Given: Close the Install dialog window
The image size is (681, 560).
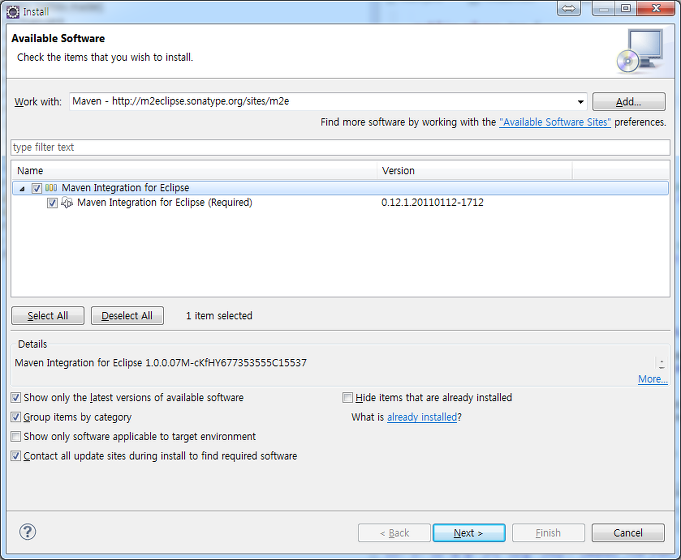Looking at the screenshot, I should coord(657,8).
